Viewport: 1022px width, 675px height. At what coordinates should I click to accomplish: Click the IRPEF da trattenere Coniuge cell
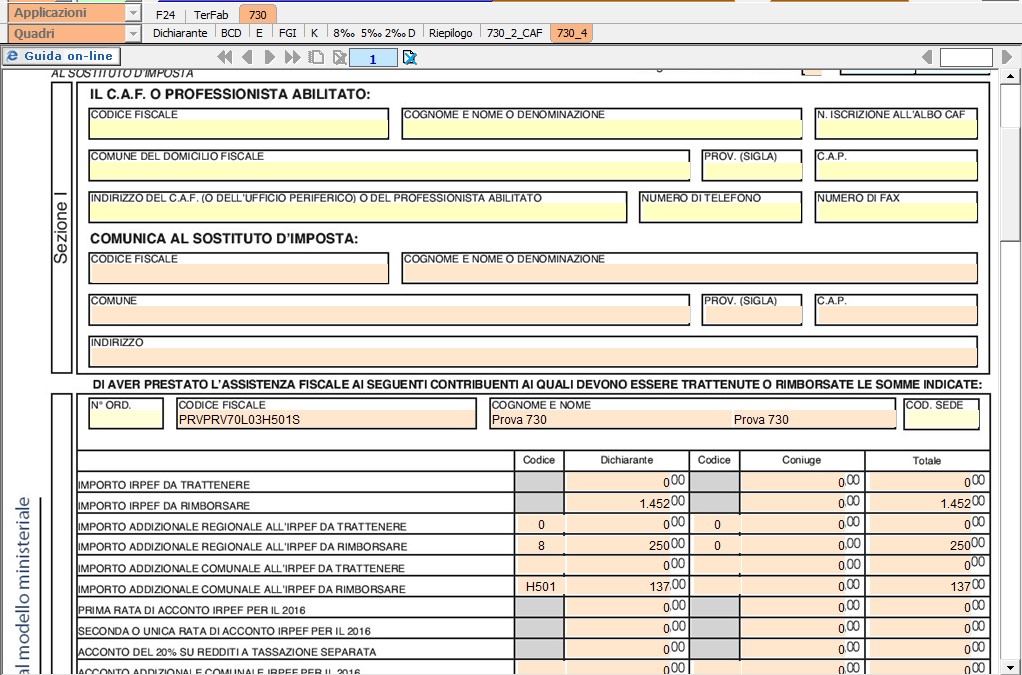point(802,482)
